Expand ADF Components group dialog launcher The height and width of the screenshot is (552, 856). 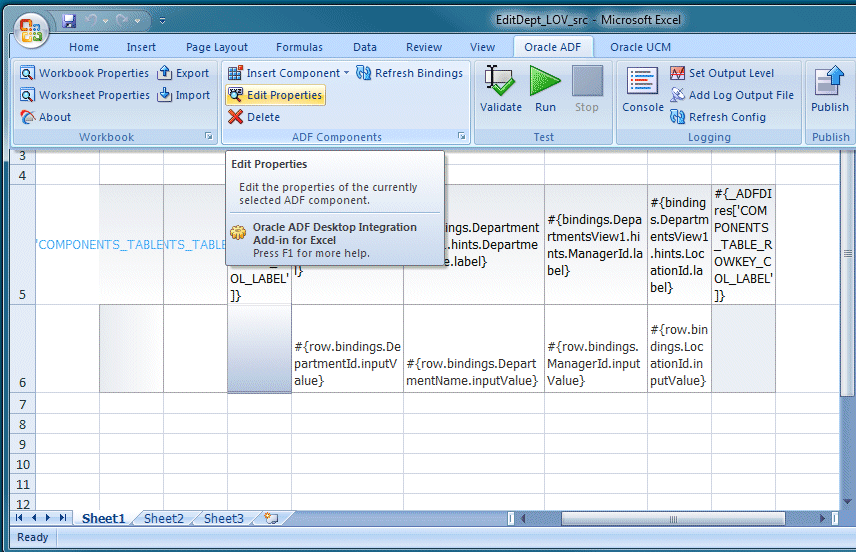coord(461,136)
